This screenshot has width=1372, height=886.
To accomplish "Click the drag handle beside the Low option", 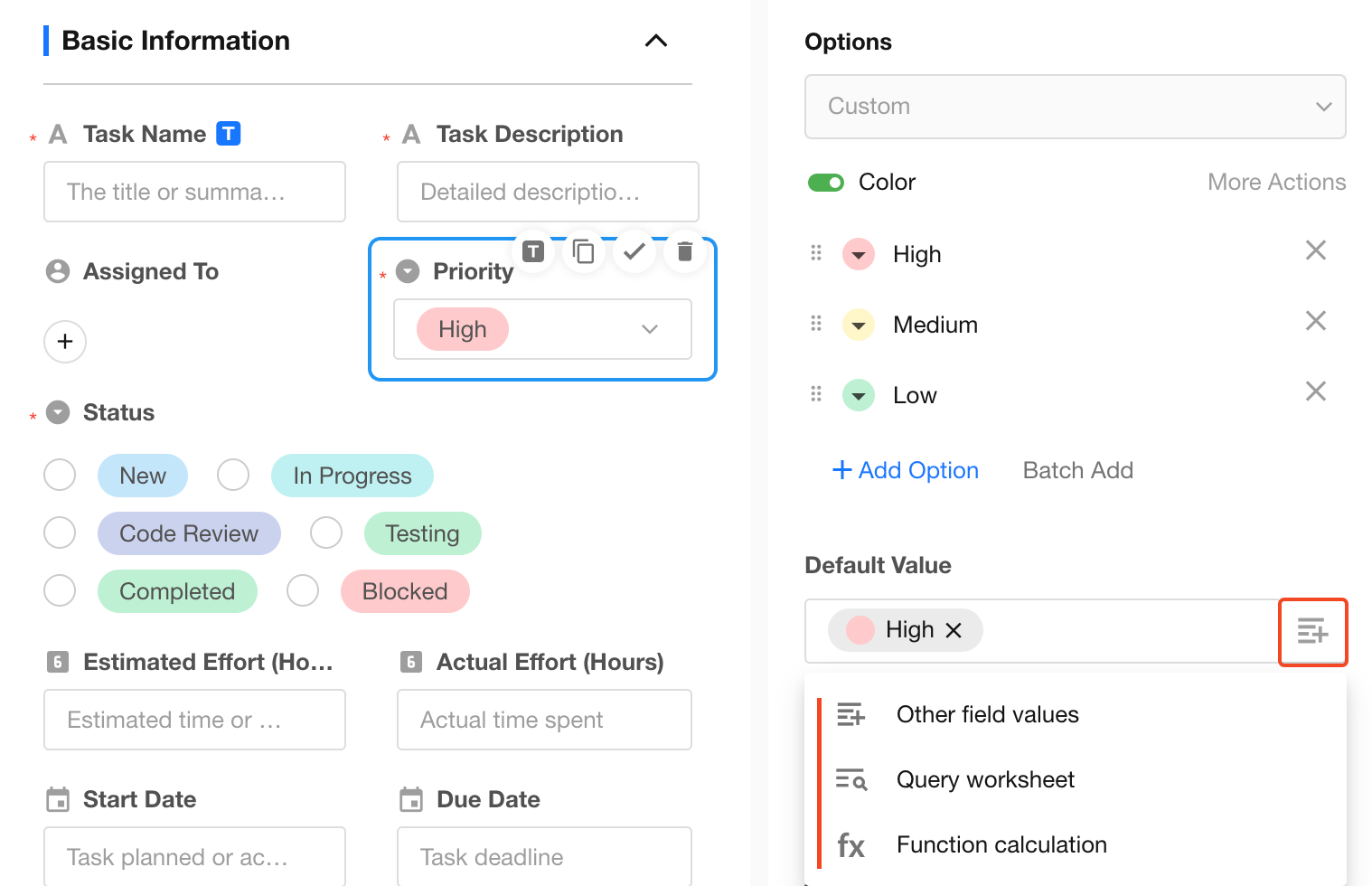I will click(x=816, y=394).
